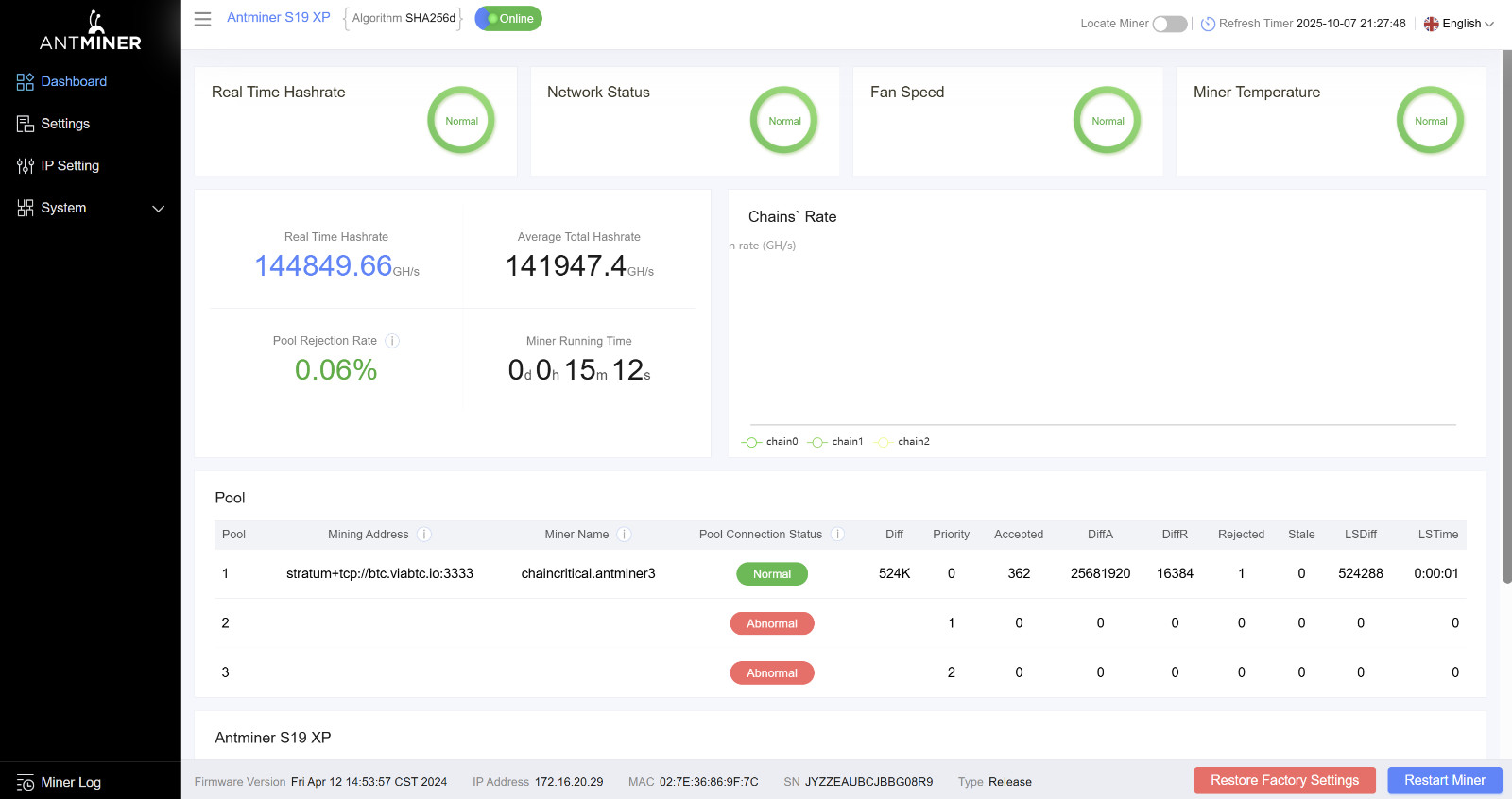Toggle chain1 series in chart legend

(x=836, y=442)
